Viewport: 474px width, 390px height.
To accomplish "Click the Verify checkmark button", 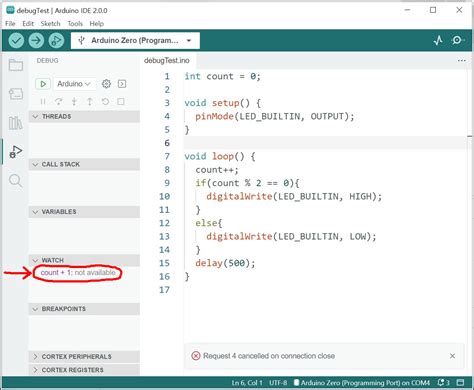I will [16, 41].
